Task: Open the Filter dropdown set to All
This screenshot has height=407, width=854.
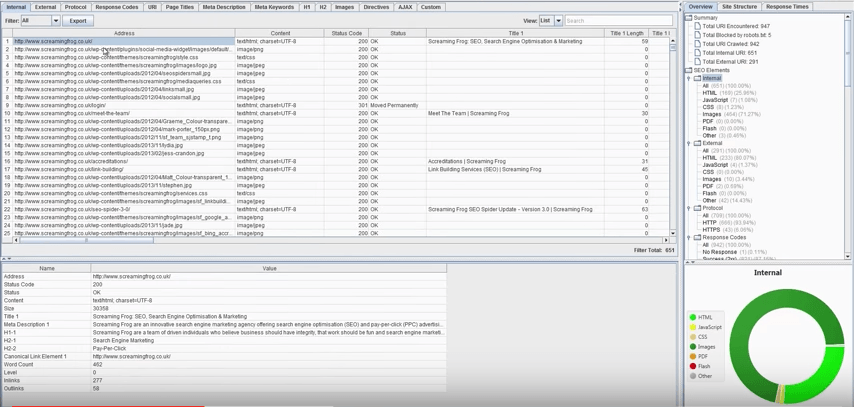Action: pyautogui.click(x=40, y=21)
